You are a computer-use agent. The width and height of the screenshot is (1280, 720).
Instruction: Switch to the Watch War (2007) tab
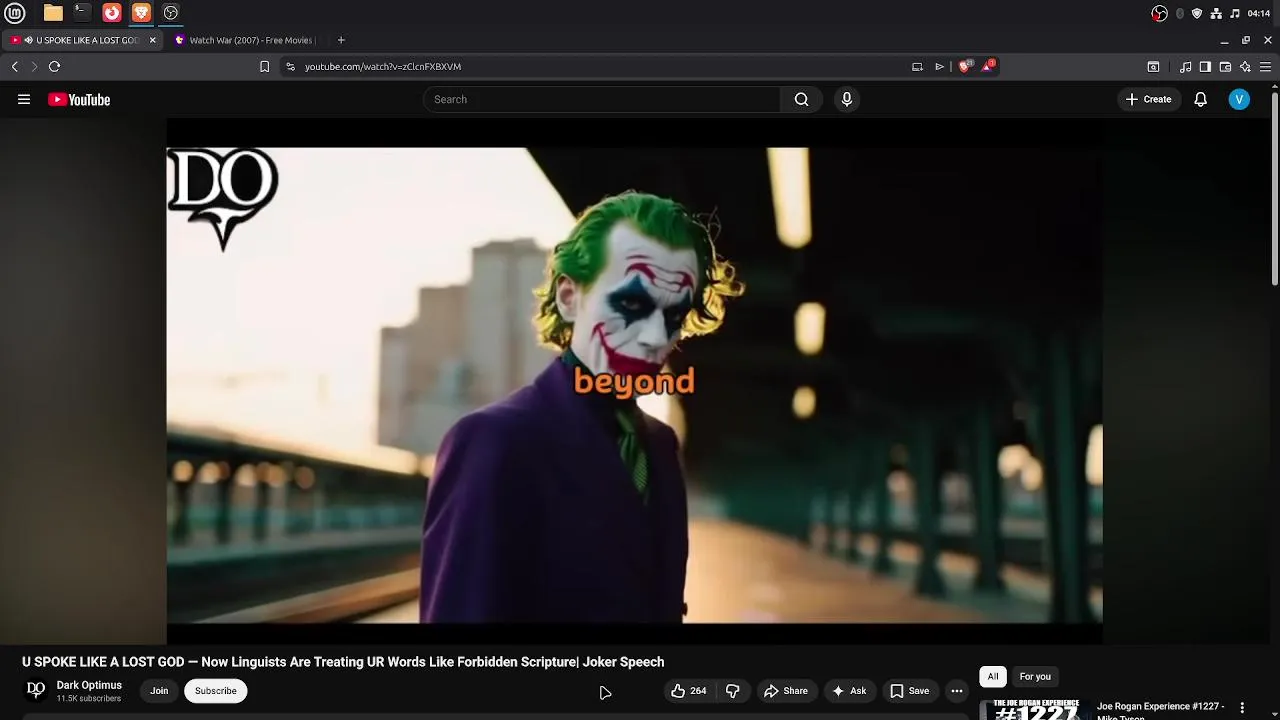click(246, 40)
